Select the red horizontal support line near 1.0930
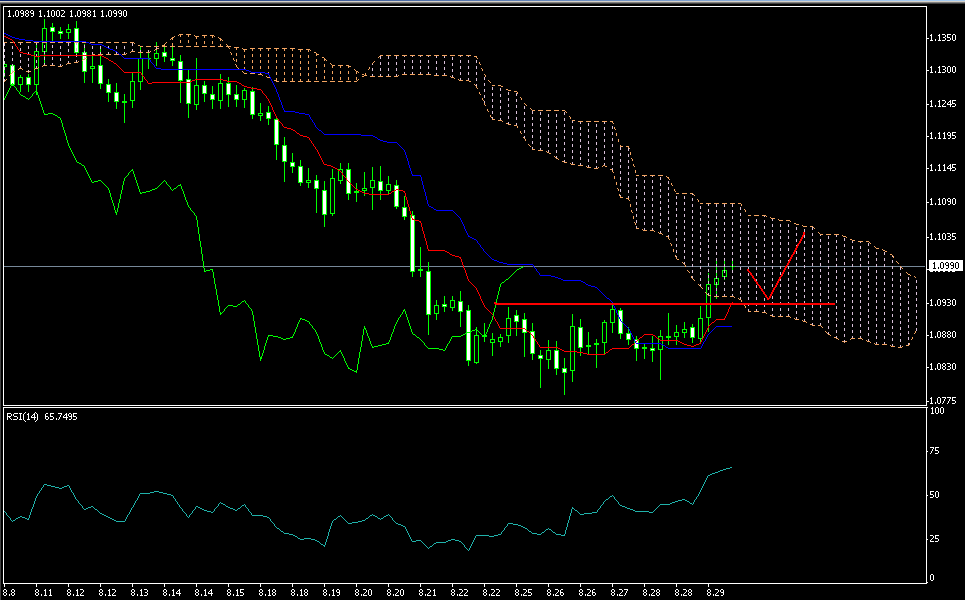 pos(665,304)
